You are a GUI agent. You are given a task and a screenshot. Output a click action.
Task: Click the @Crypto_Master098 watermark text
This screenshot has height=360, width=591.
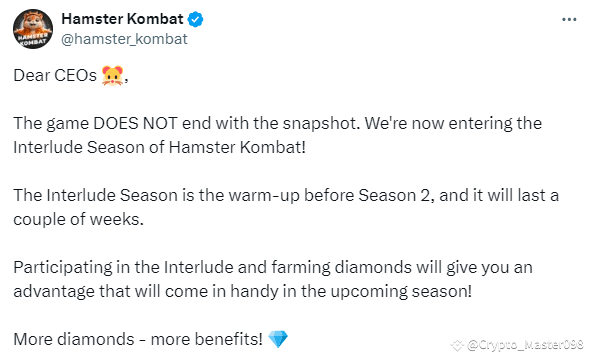pyautogui.click(x=525, y=345)
